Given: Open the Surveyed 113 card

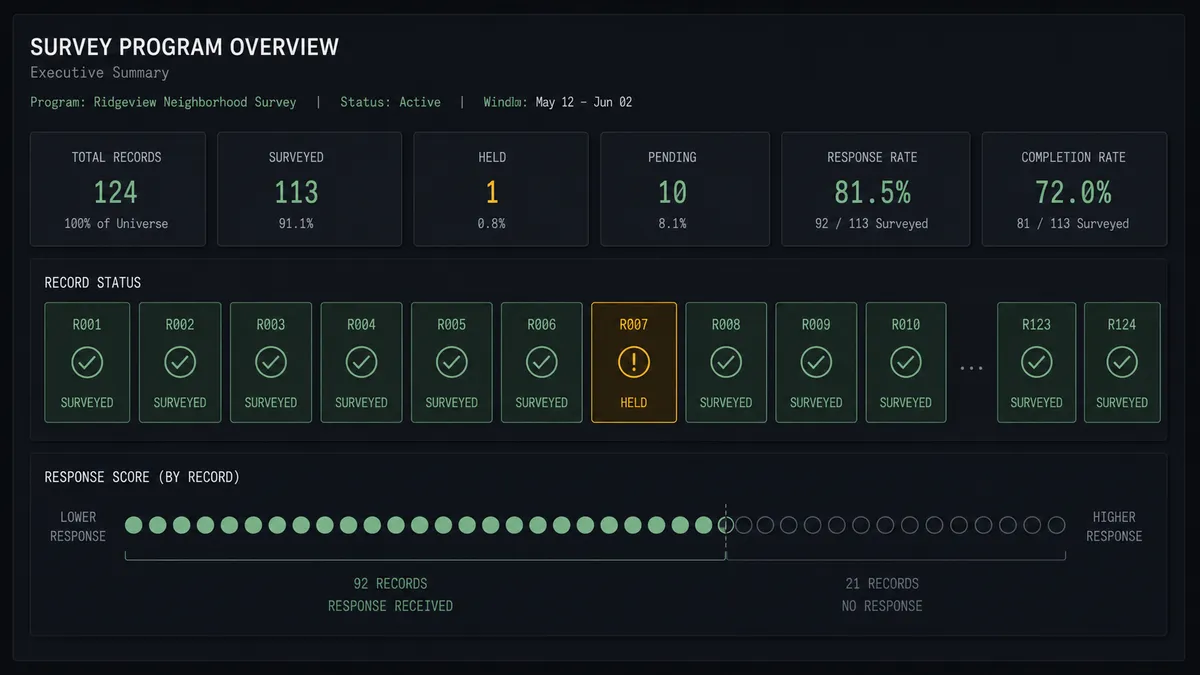Looking at the screenshot, I should (309, 189).
